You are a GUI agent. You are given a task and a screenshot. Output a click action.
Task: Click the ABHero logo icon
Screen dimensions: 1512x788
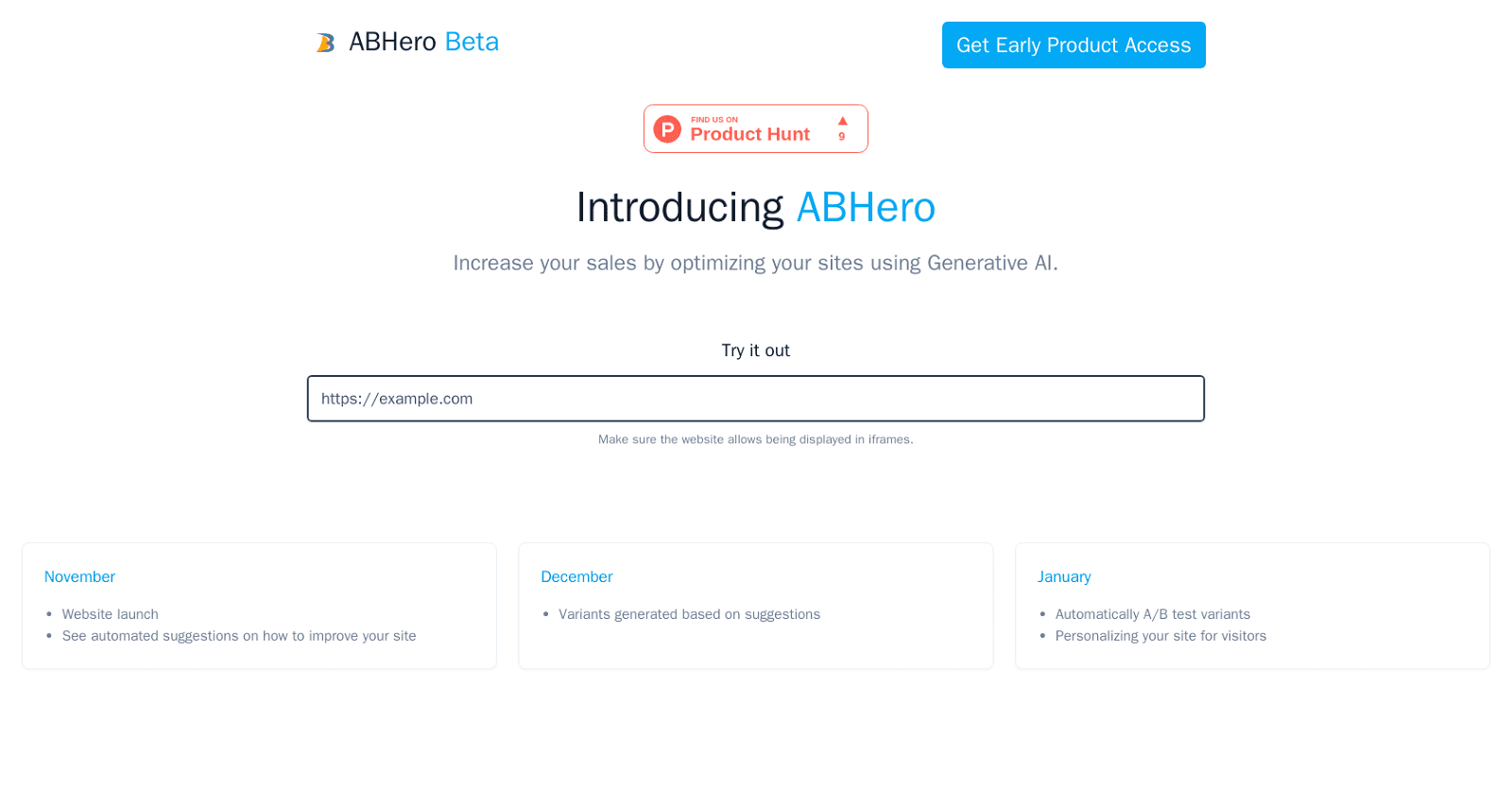click(326, 42)
